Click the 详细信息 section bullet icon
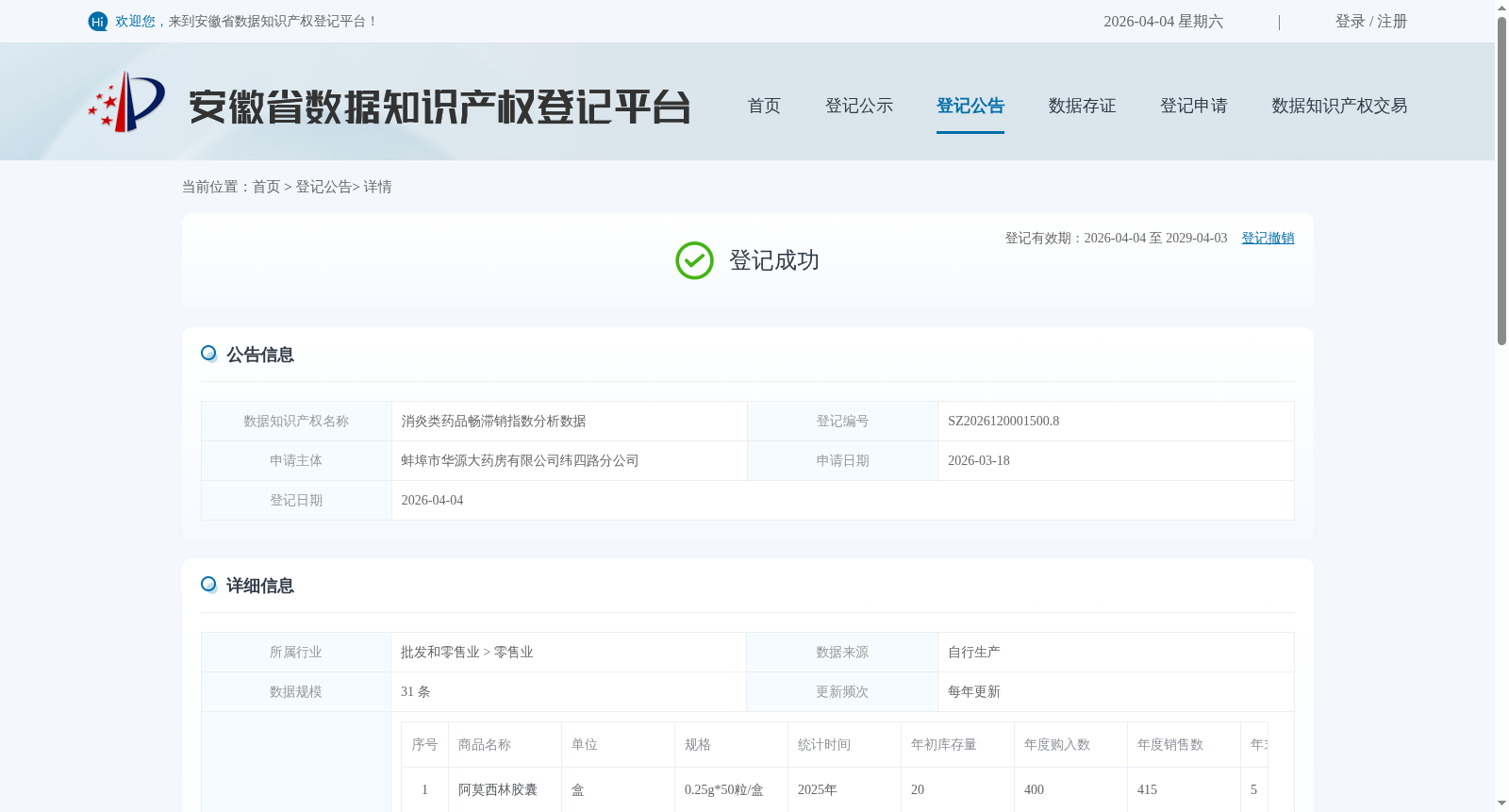Viewport: 1509px width, 812px height. pyautogui.click(x=209, y=585)
